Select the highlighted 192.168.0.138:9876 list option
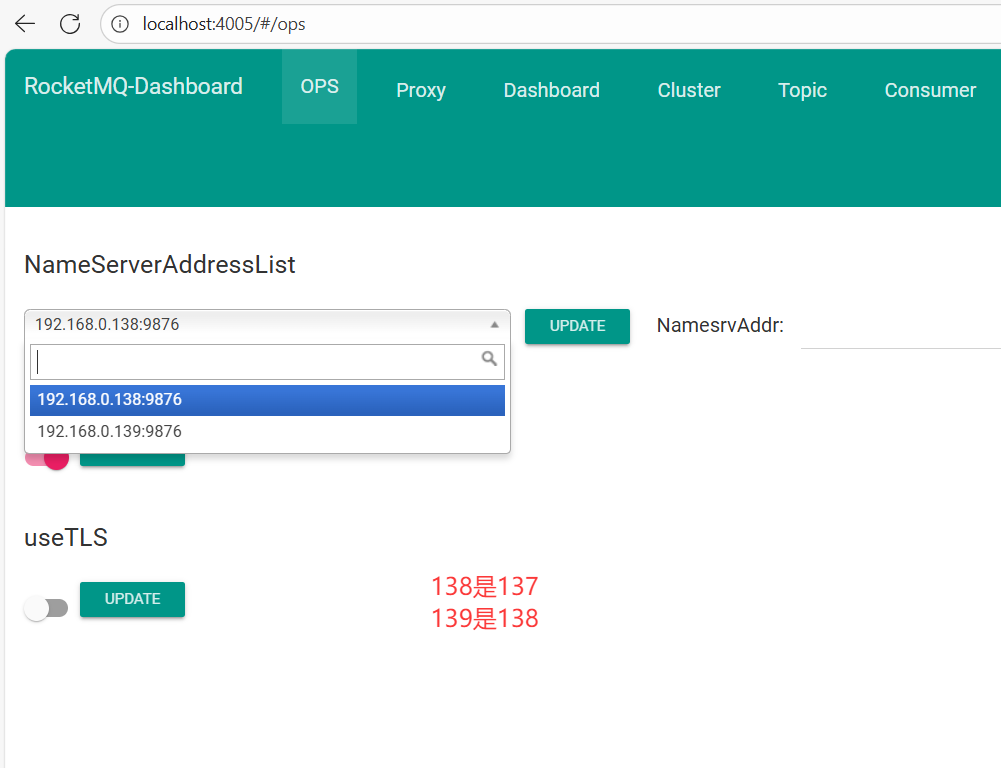The height and width of the screenshot is (768, 1001). click(267, 400)
